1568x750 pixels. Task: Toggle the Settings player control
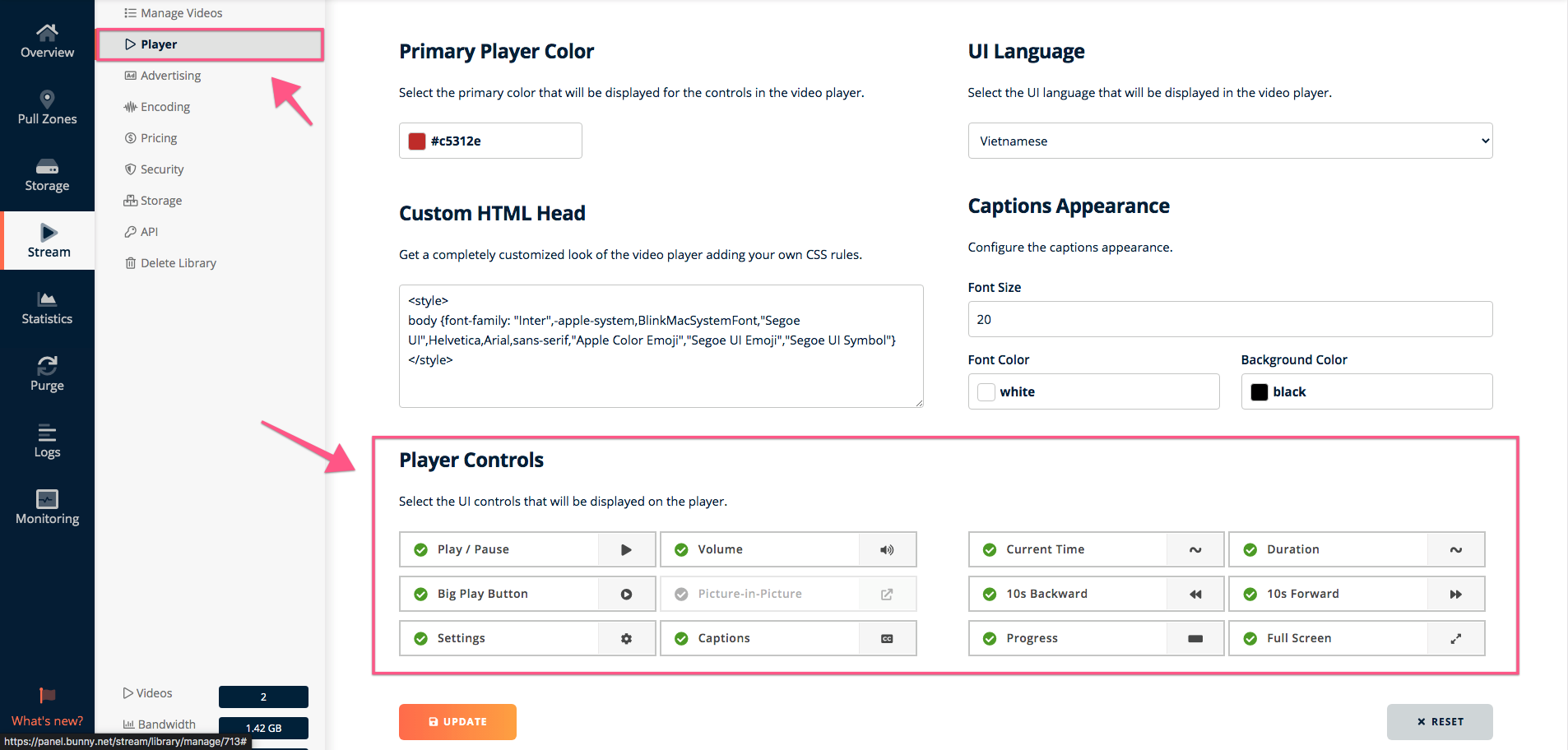click(420, 638)
